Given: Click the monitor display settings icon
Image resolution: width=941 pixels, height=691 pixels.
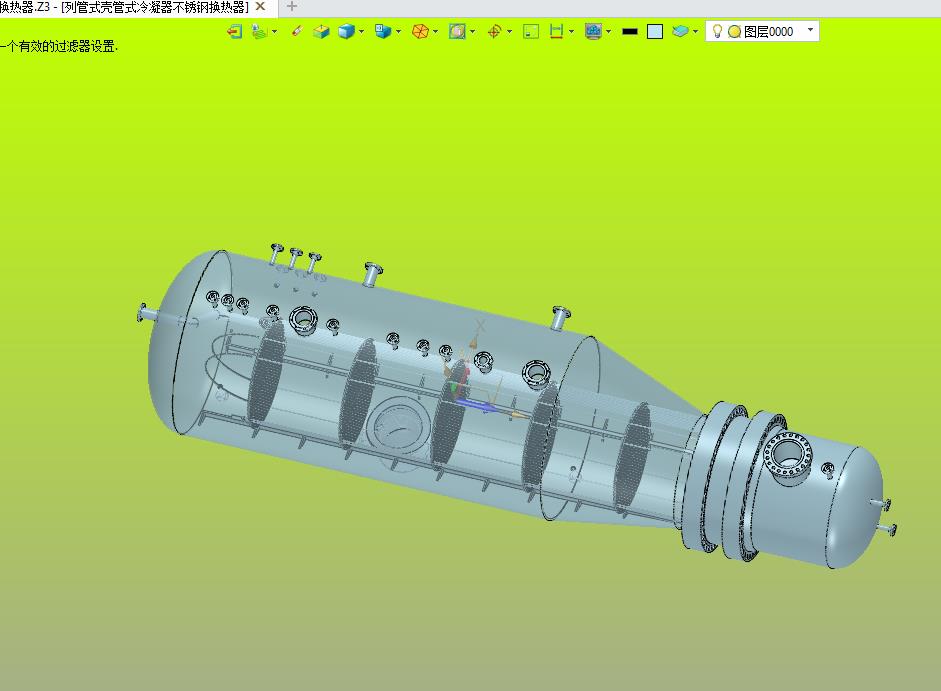Looking at the screenshot, I should pyautogui.click(x=594, y=31).
